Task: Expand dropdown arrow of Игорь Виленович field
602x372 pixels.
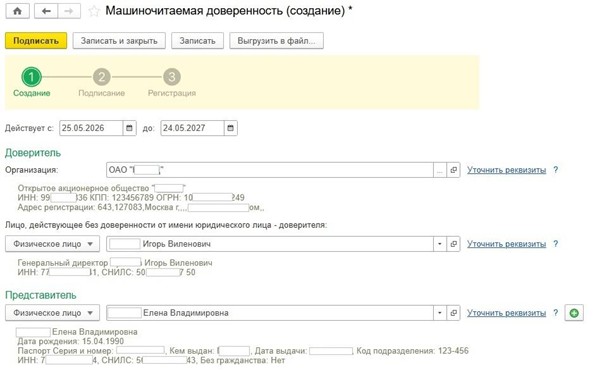Action: click(440, 244)
